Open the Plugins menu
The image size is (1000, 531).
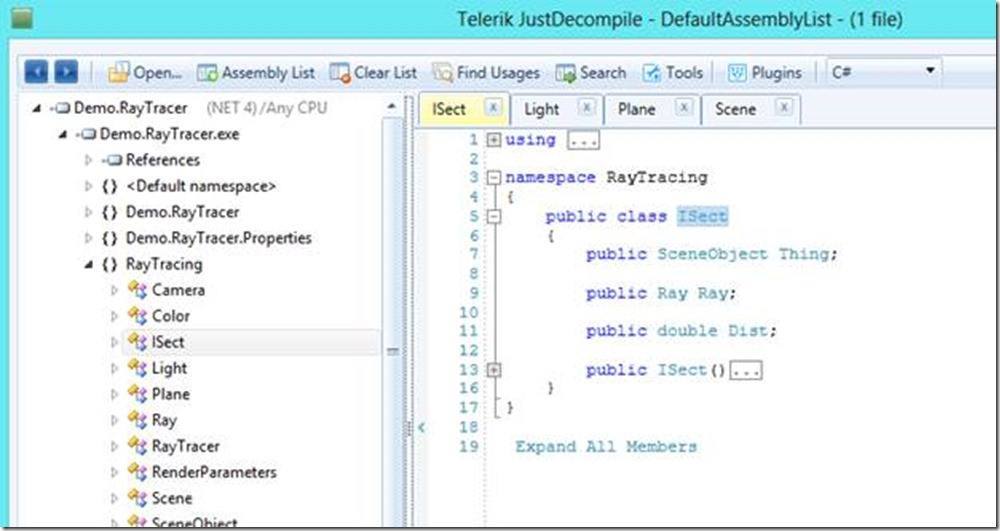765,73
